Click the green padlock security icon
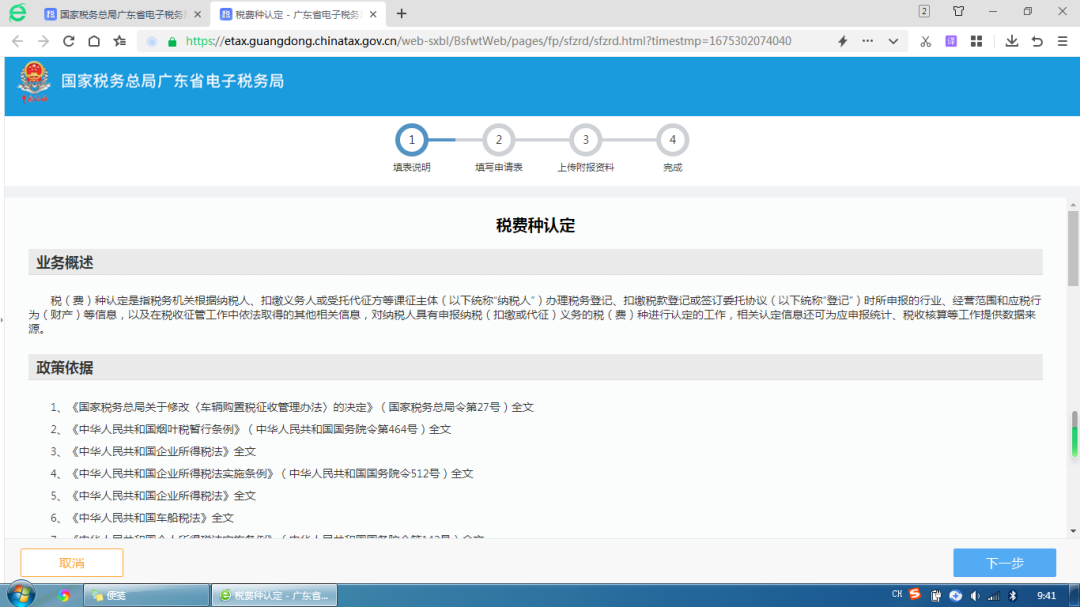Screen dimensions: 1080x607 [172, 42]
